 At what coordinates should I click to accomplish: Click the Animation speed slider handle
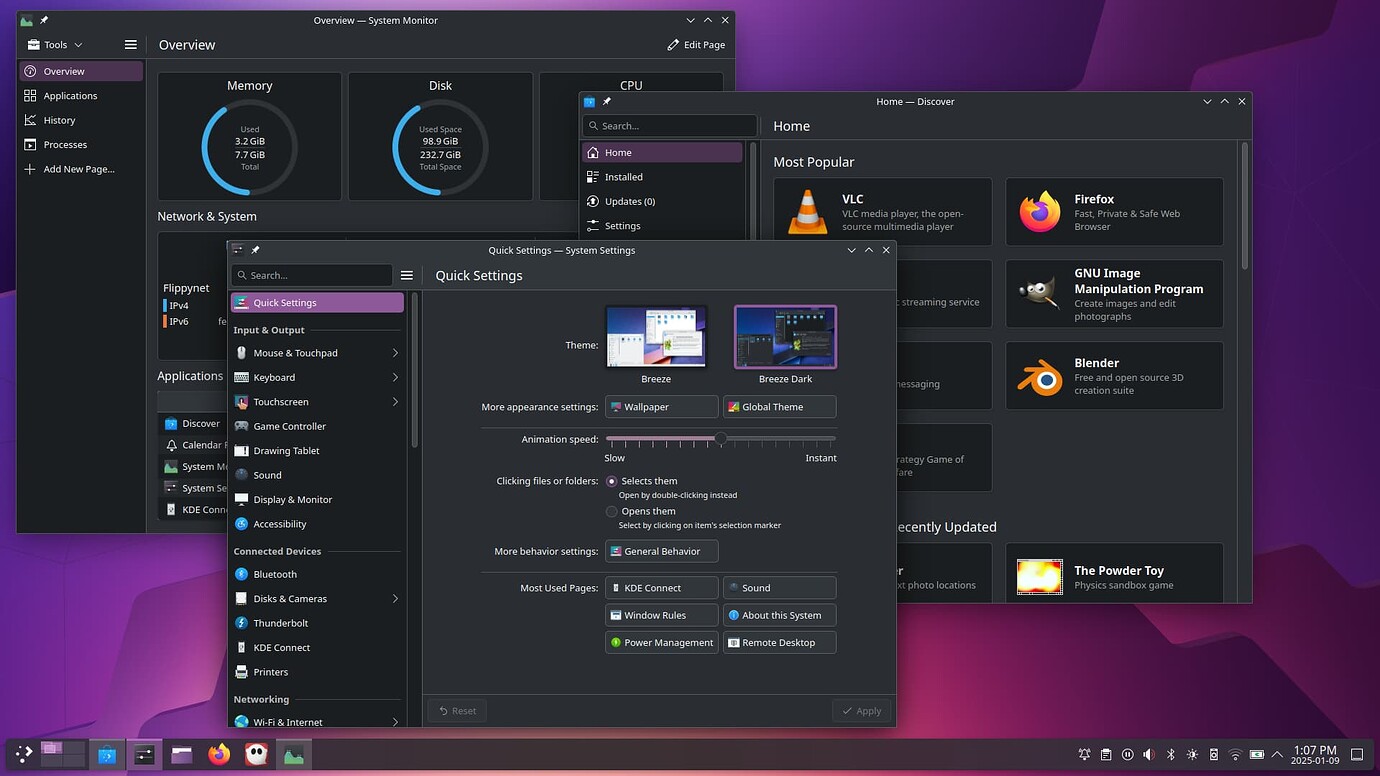(x=721, y=438)
